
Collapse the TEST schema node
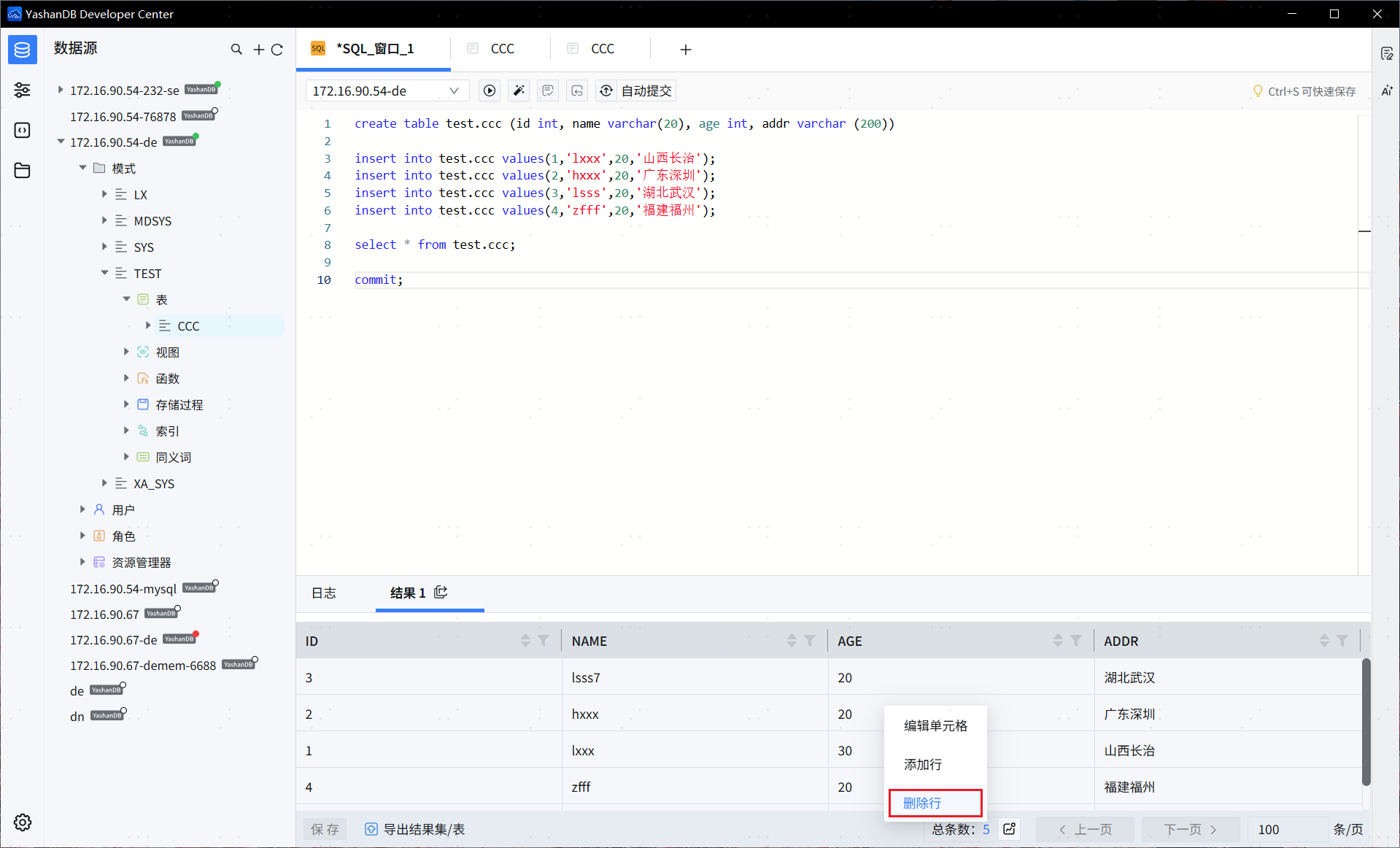[x=104, y=273]
